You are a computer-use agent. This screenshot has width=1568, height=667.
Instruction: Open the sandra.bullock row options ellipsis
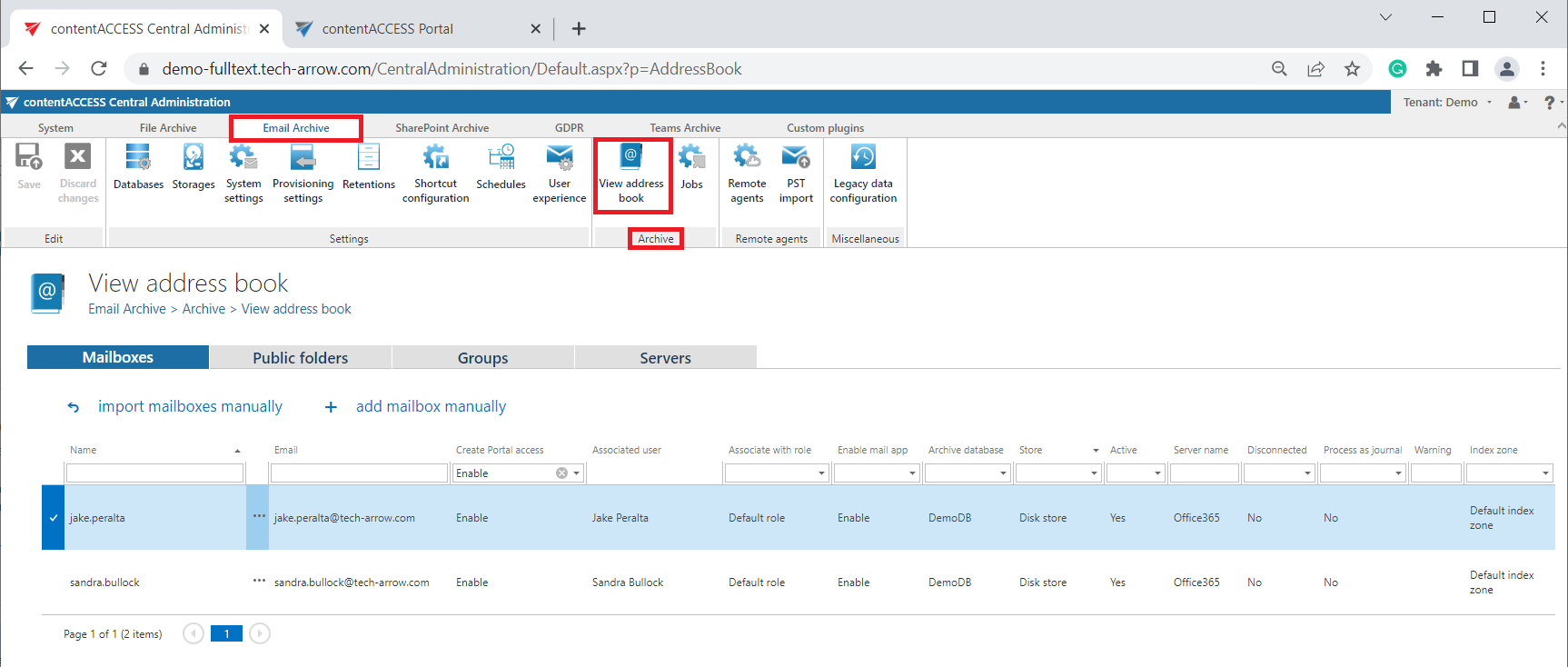click(x=259, y=582)
